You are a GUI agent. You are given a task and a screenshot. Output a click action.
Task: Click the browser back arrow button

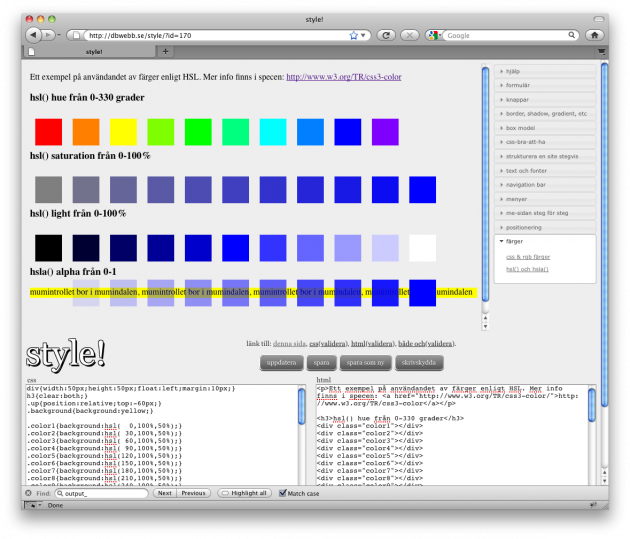[x=33, y=35]
